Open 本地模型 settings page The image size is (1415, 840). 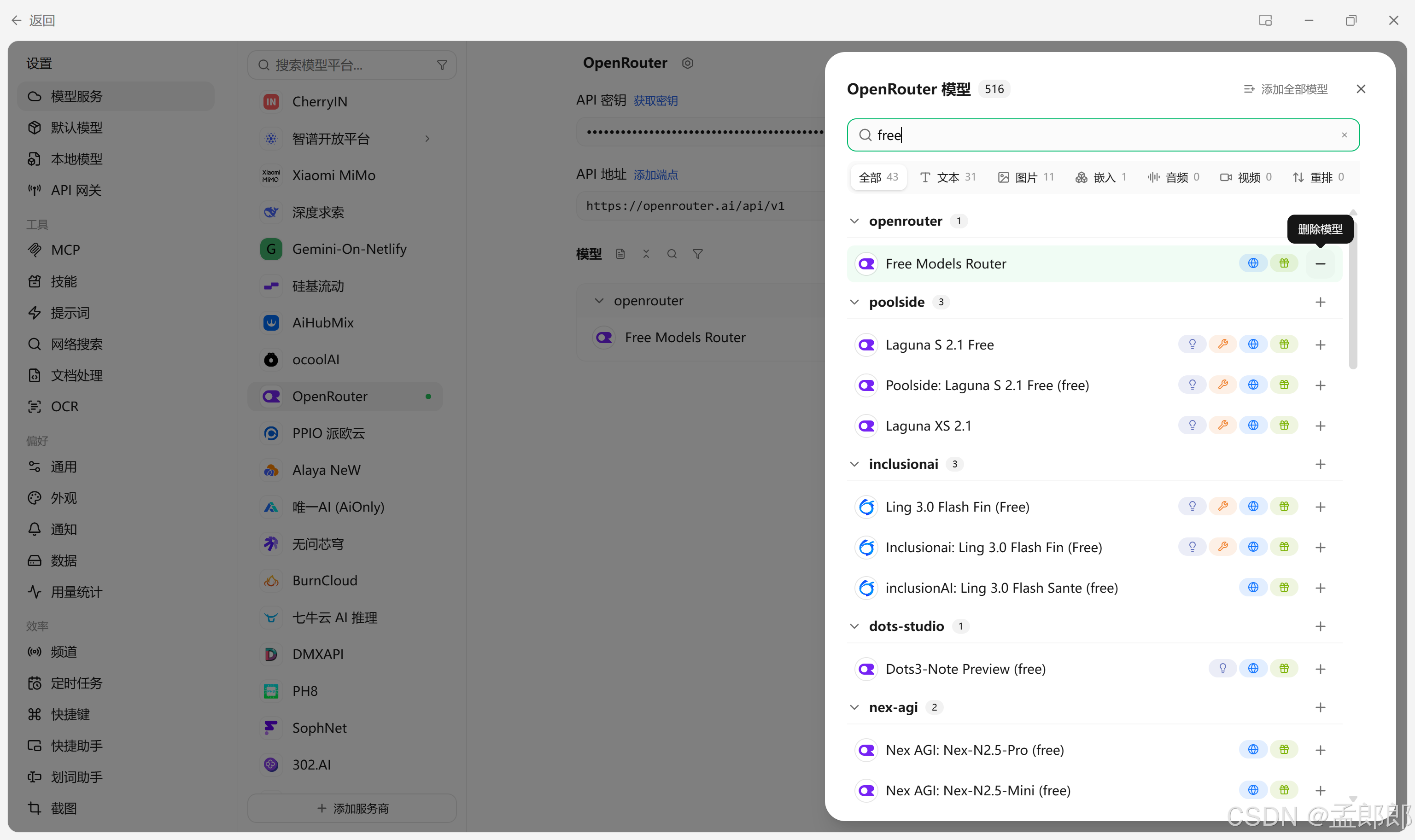pyautogui.click(x=116, y=159)
